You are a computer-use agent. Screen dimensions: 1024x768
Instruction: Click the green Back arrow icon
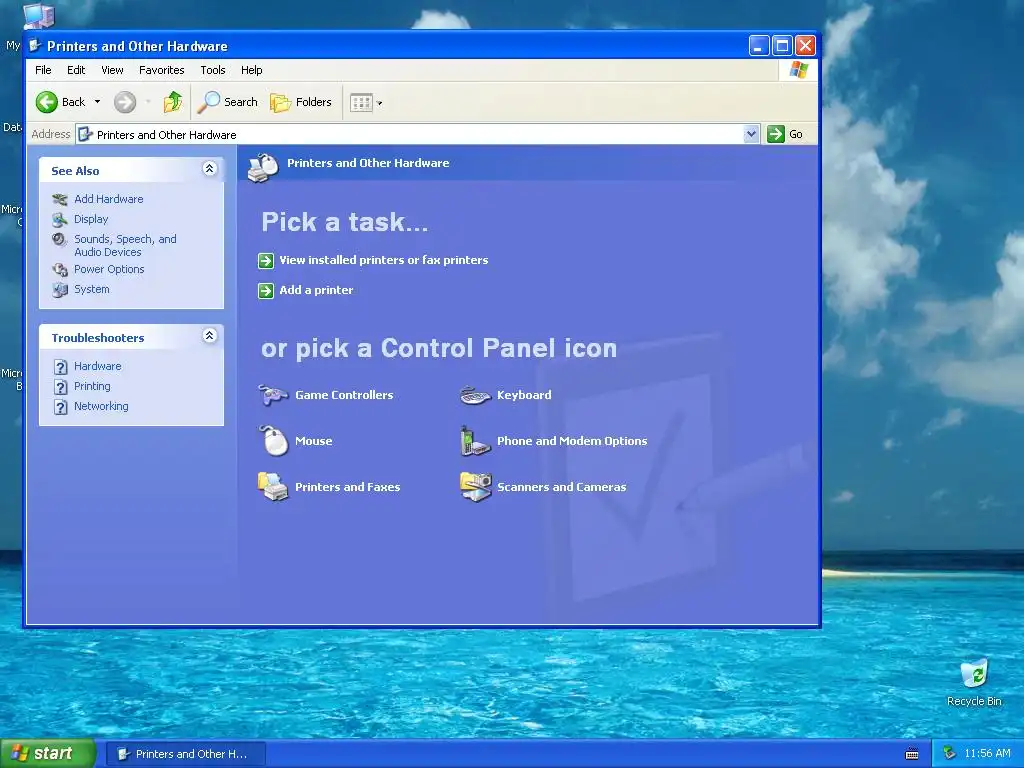(x=47, y=102)
